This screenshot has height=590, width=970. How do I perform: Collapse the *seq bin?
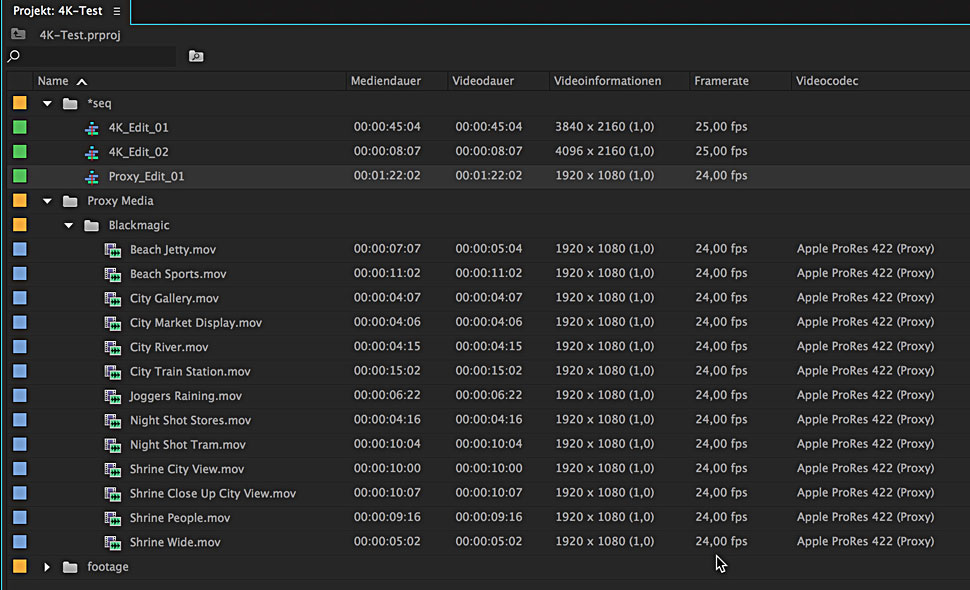click(x=47, y=103)
